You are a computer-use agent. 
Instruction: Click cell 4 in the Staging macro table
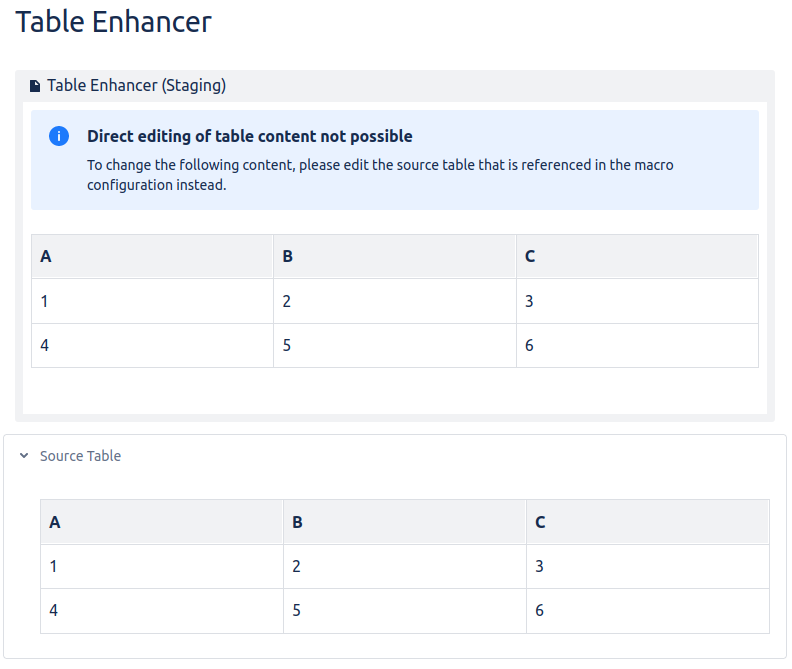45,346
